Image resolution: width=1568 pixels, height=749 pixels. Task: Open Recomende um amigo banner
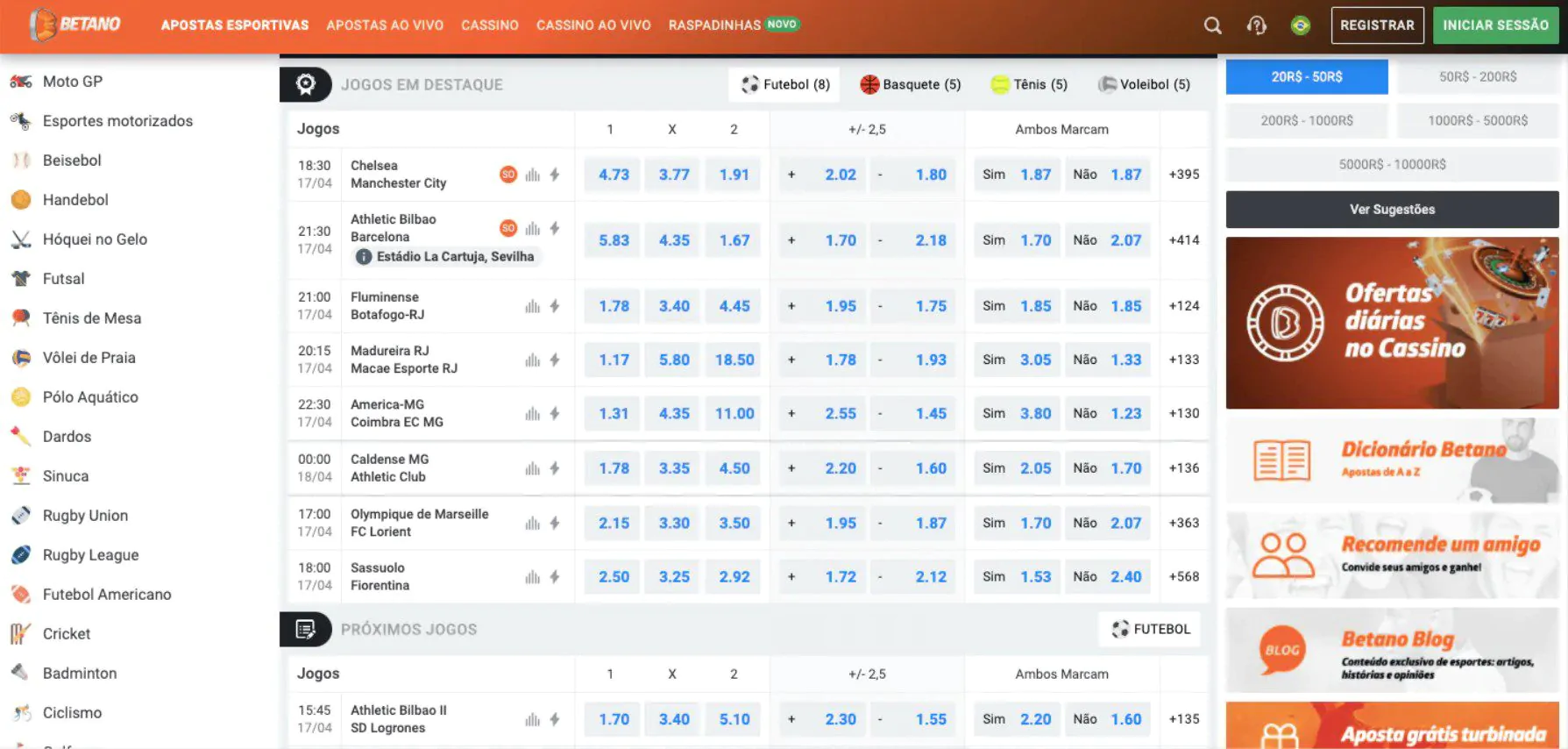pyautogui.click(x=1393, y=555)
